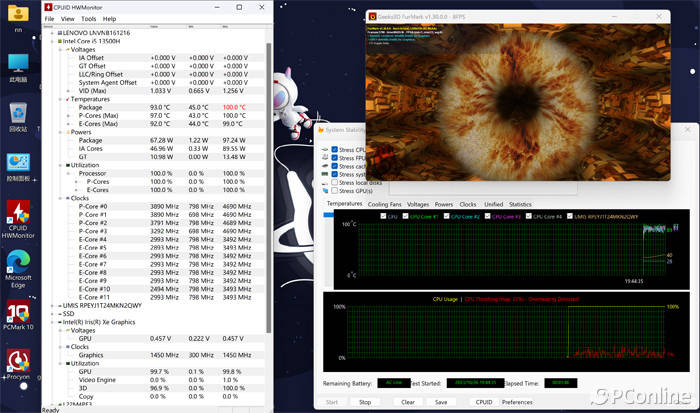Collapse the Powers tree node
700x413 pixels.
point(60,132)
